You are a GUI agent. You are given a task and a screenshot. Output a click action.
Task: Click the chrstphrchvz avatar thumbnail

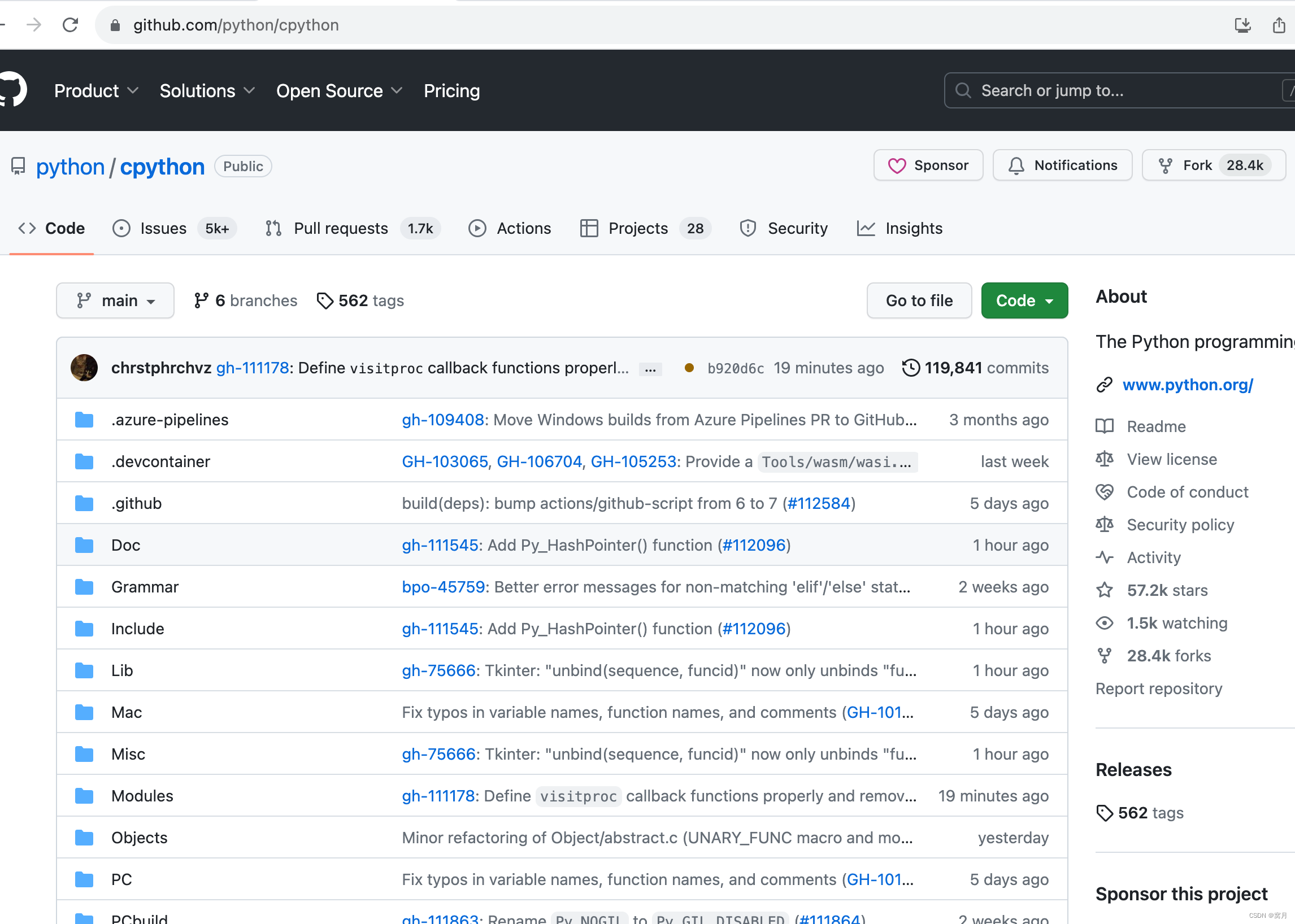coord(84,368)
